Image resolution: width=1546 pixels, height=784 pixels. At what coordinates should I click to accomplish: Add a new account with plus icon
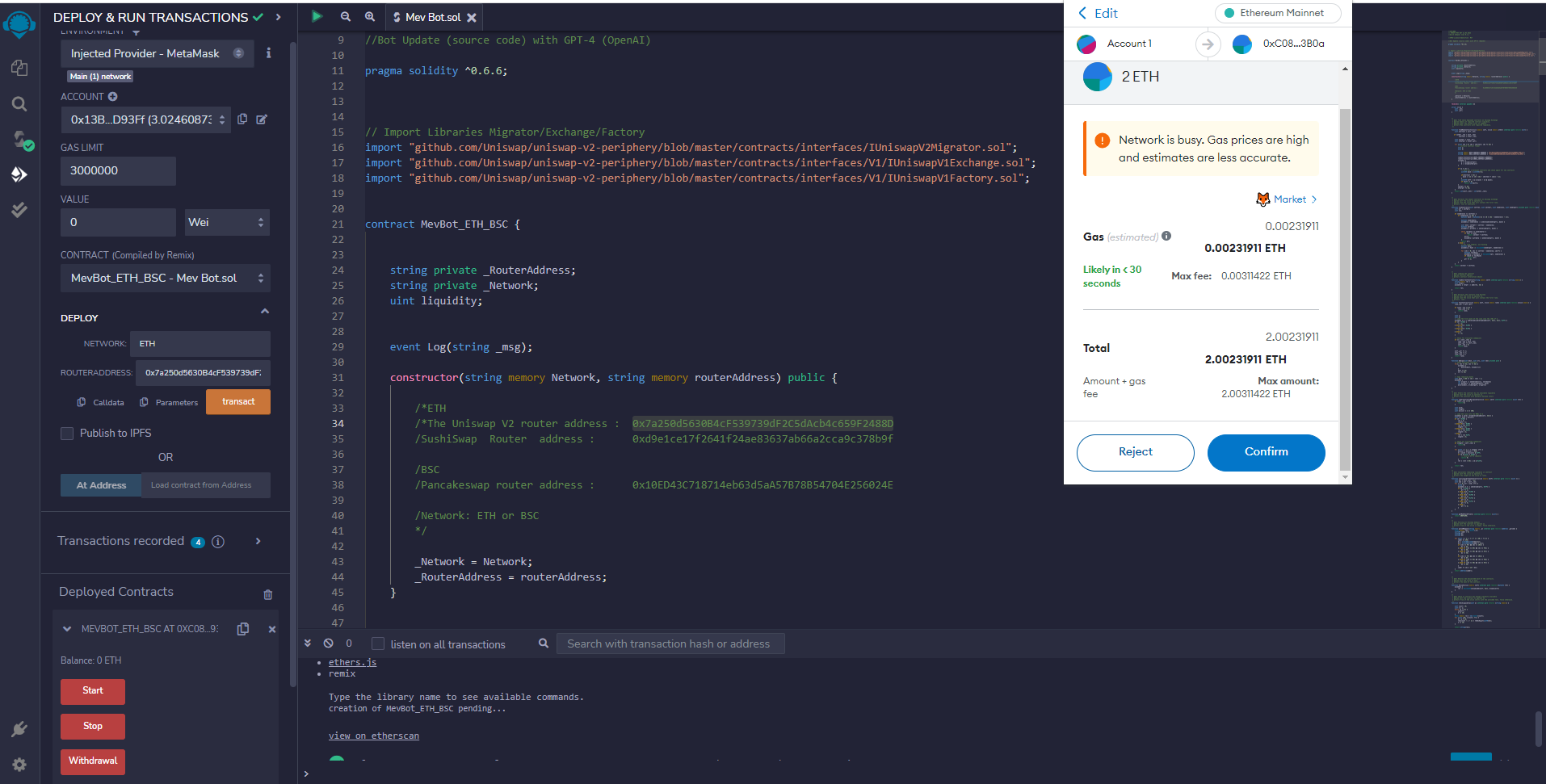coord(113,96)
